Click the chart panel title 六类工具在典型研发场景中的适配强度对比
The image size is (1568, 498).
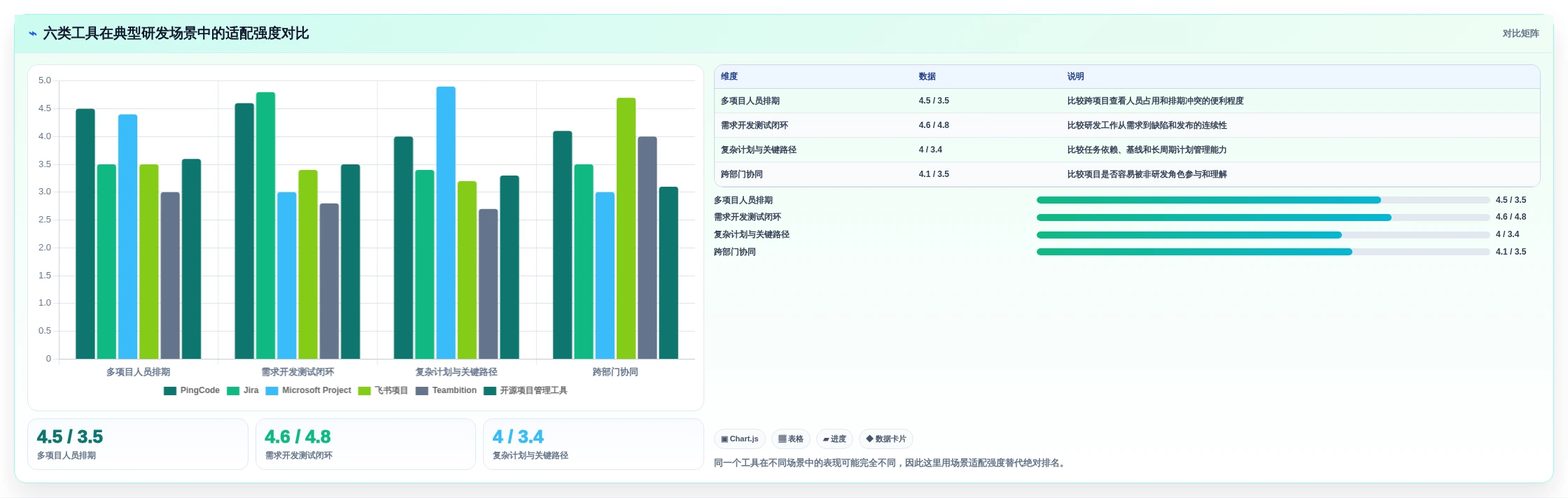tap(176, 34)
